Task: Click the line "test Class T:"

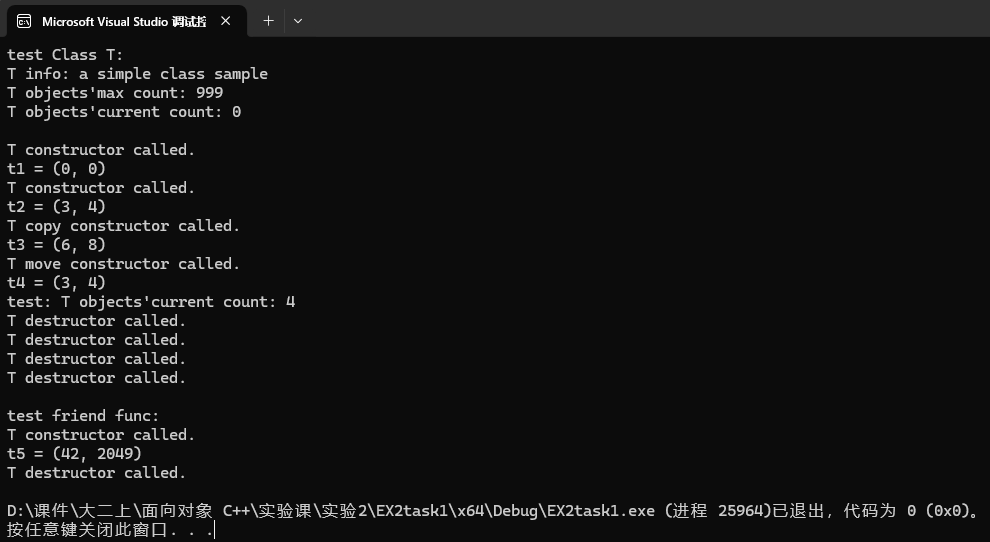Action: pyautogui.click(x=65, y=55)
